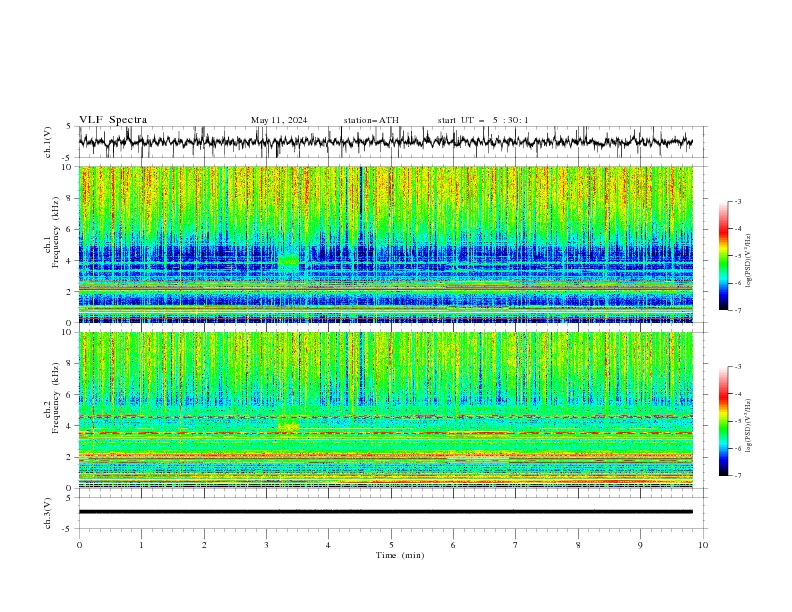
Task: Click the time axis tick label '5'
Action: point(391,545)
